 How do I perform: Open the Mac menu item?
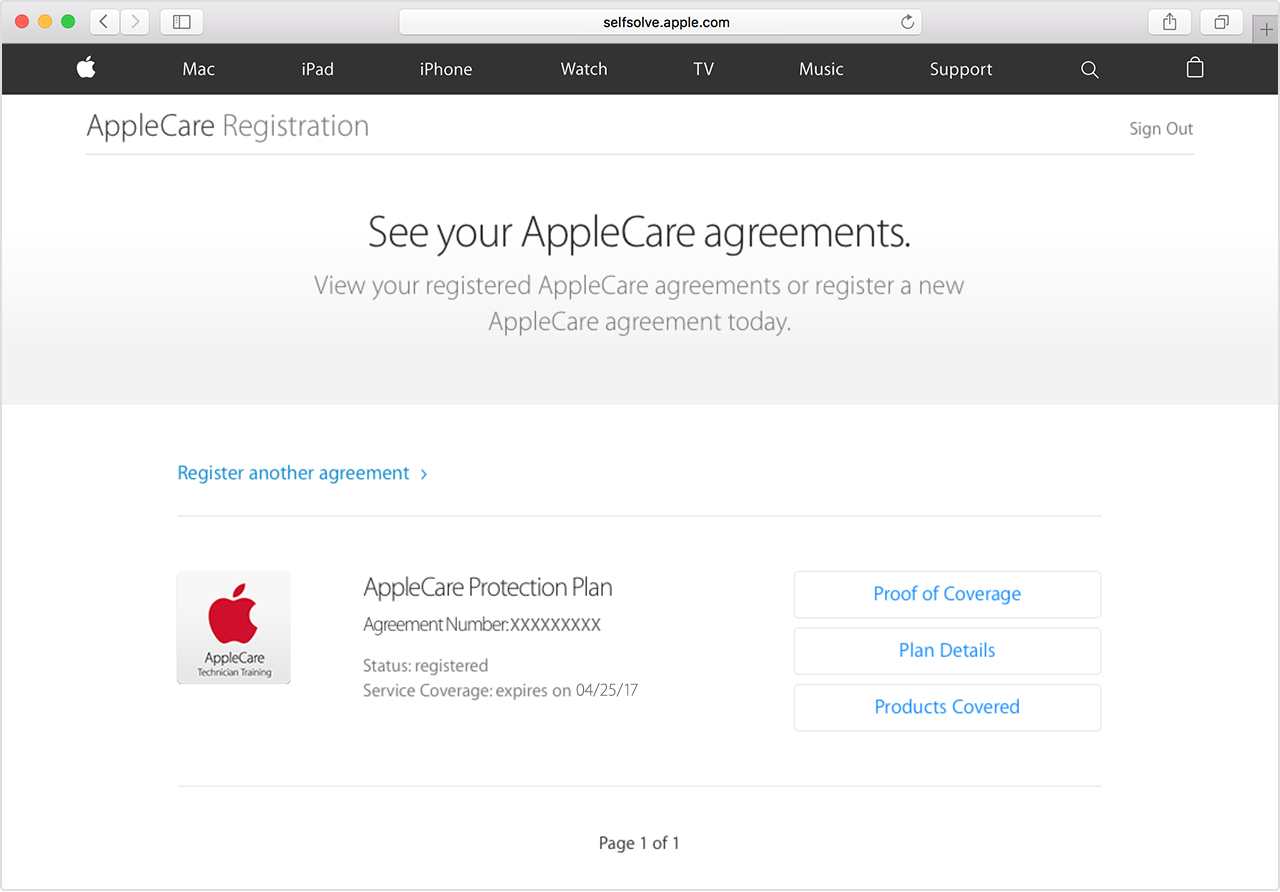pos(198,69)
